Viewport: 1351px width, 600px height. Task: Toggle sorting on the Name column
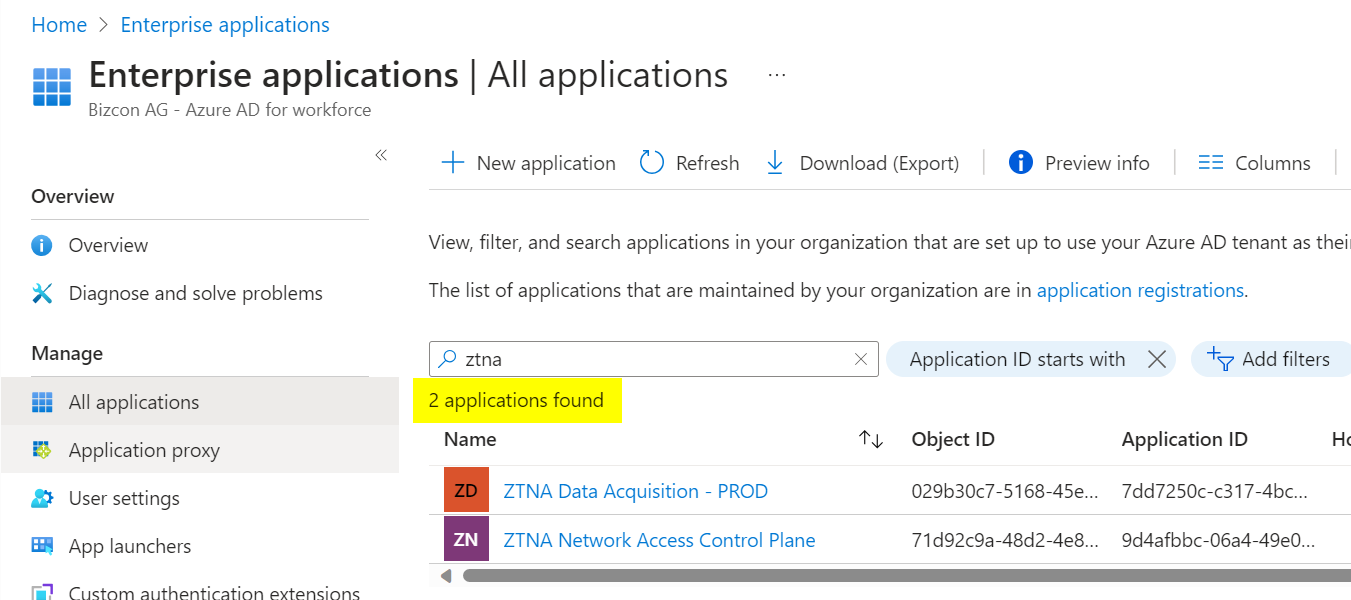pos(870,439)
